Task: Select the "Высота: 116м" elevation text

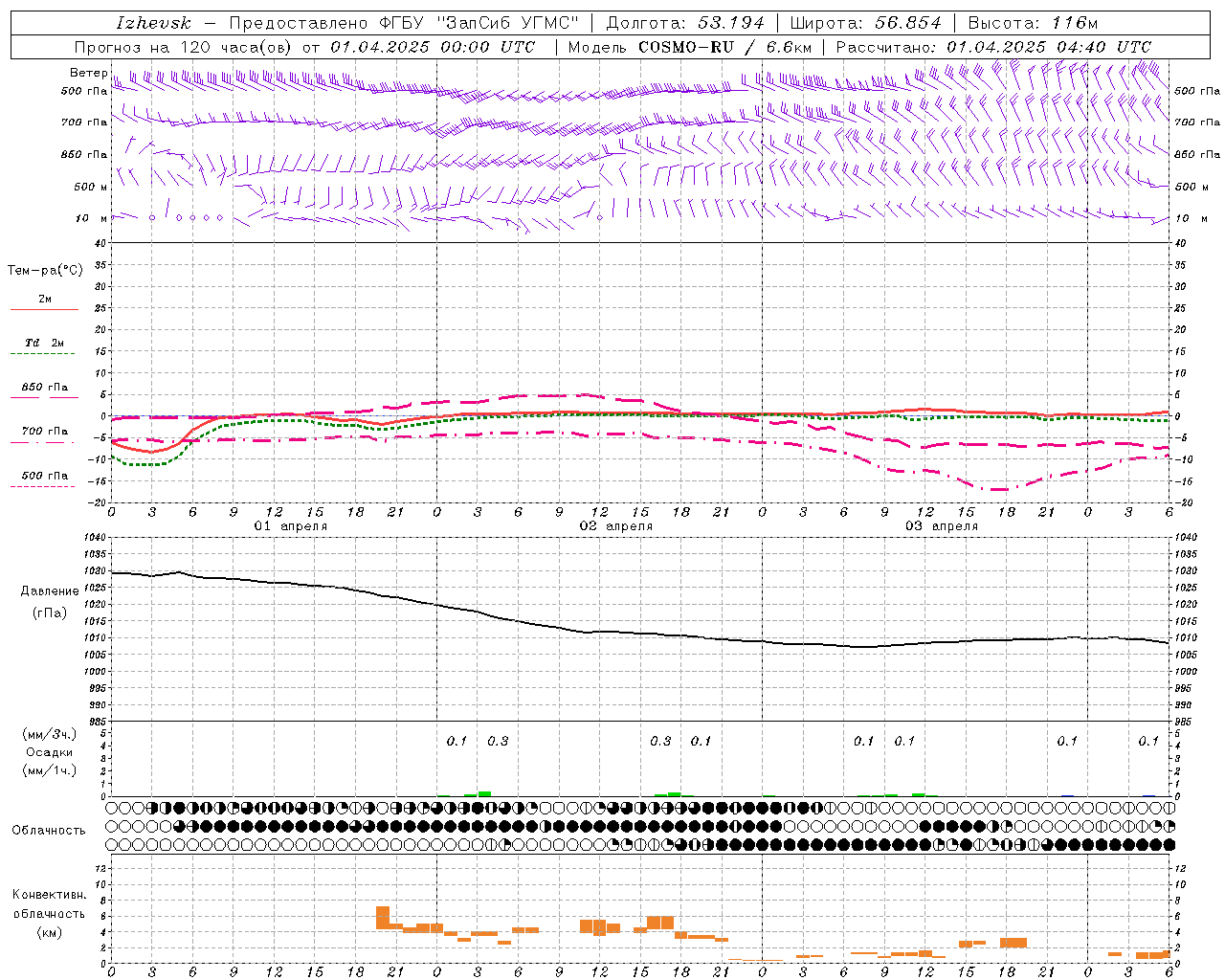Action: pyautogui.click(x=1032, y=23)
